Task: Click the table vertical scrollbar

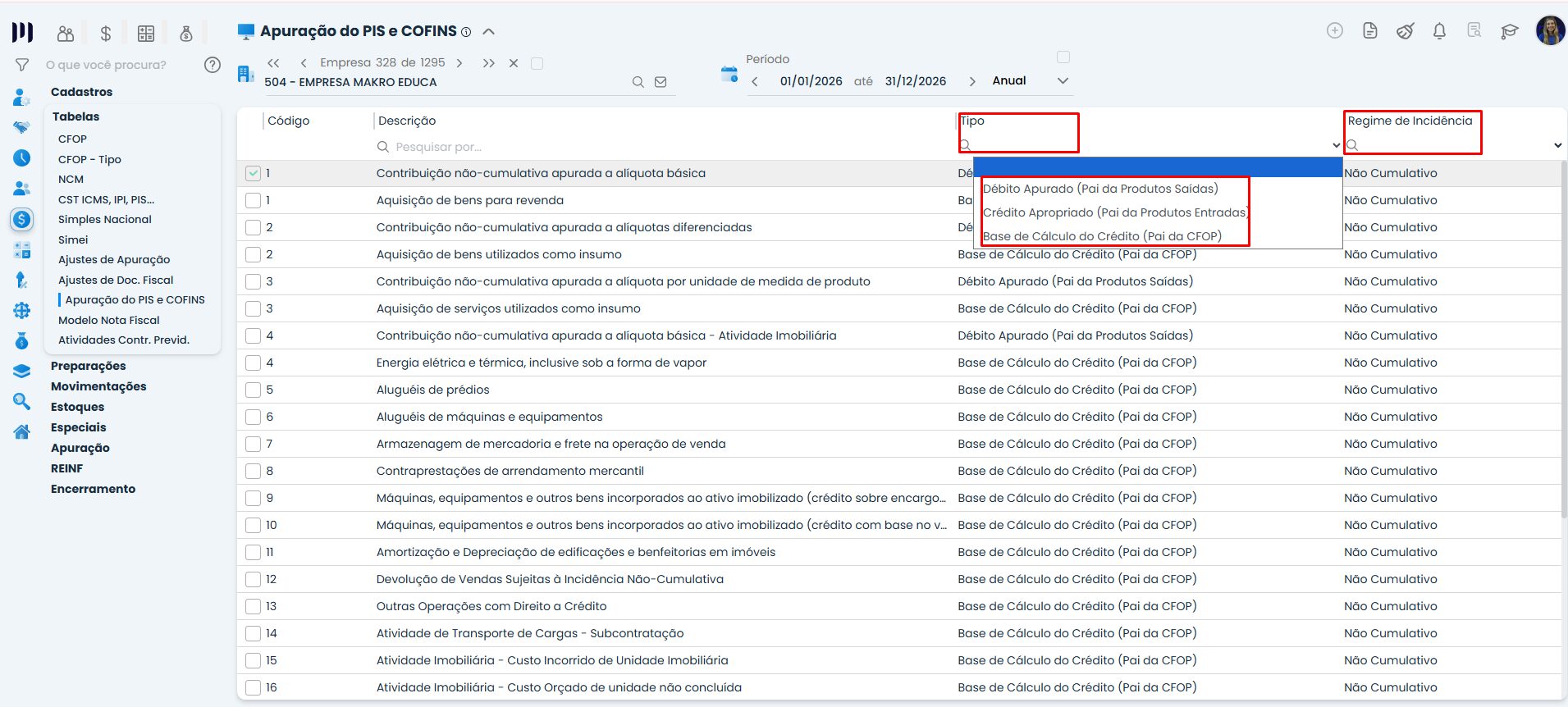Action: (1564, 339)
